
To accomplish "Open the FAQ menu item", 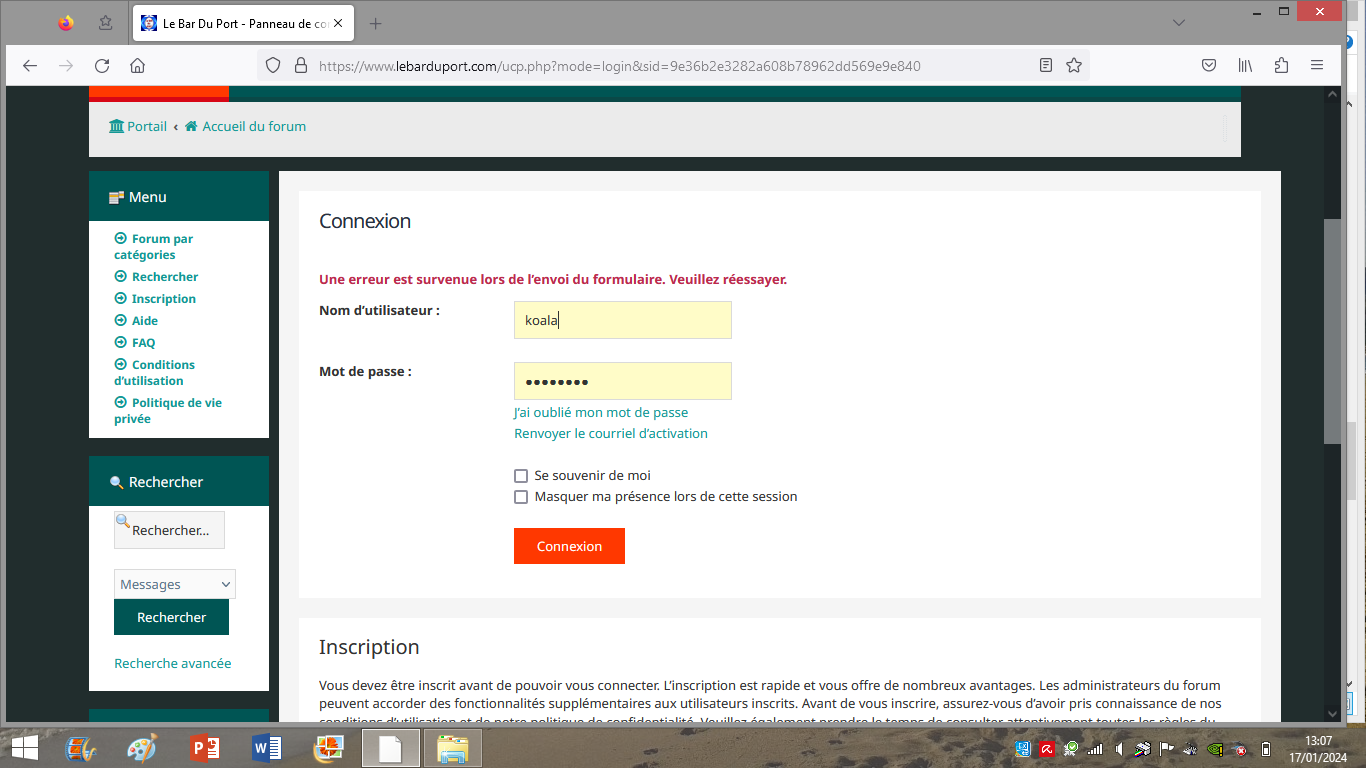I will (143, 343).
